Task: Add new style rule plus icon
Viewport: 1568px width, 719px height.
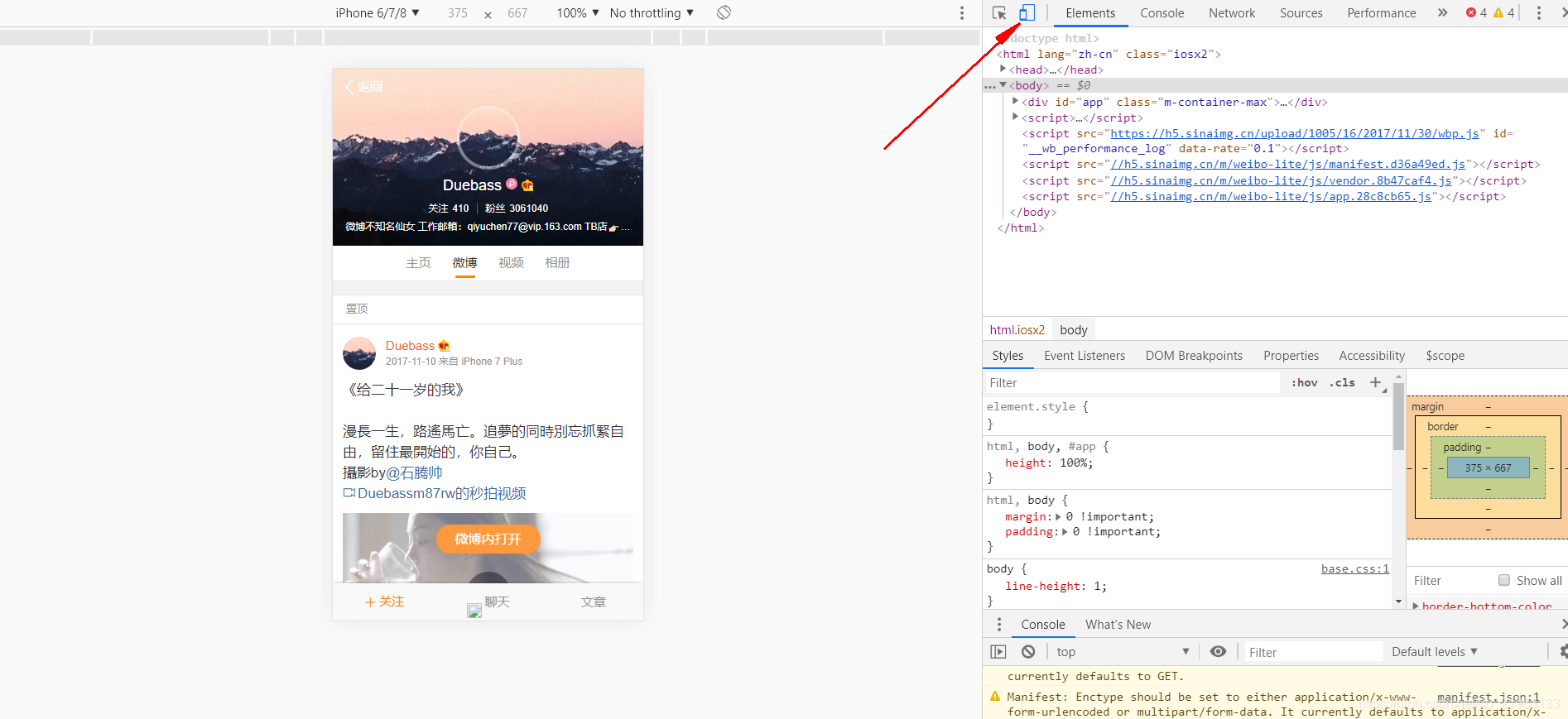Action: coord(1375,382)
